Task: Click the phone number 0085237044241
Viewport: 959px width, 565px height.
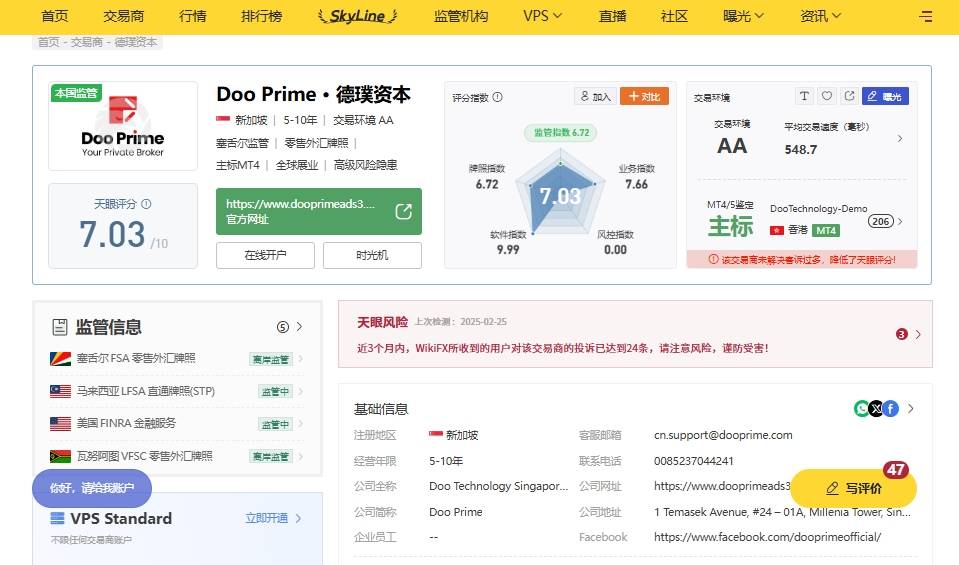Action: tap(694, 460)
